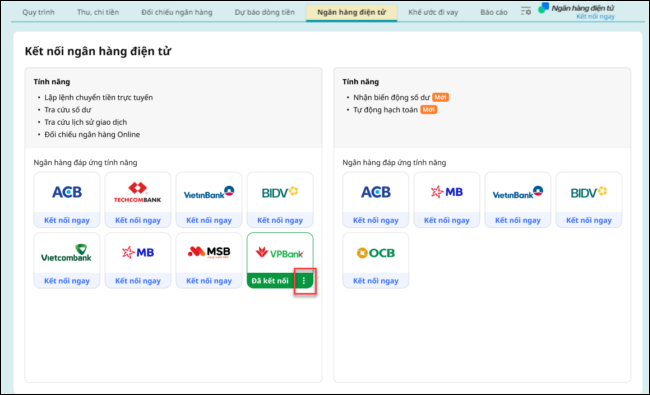
Task: Switch to Thu, chi tiền tab
Action: 98,12
